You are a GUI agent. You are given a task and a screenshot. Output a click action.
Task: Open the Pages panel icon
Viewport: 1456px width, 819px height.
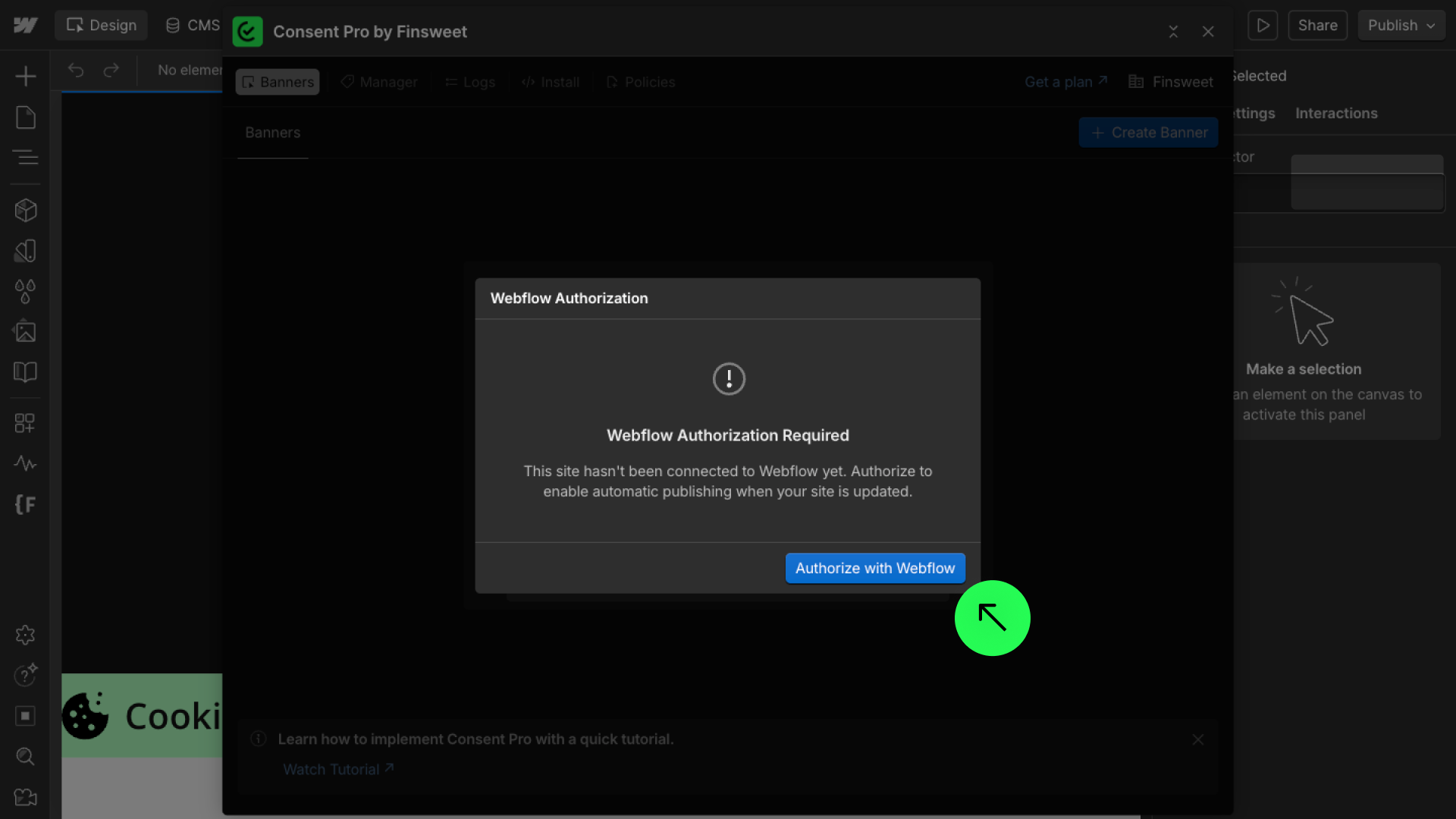tap(26, 118)
